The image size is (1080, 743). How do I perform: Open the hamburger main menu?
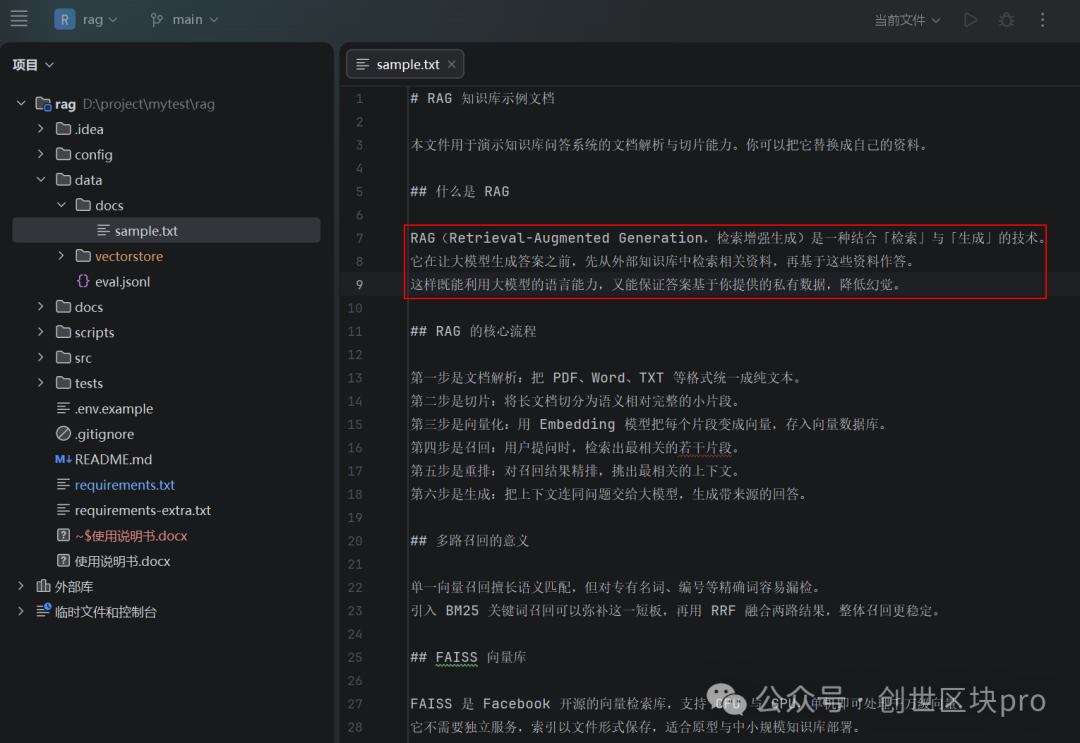(x=19, y=19)
